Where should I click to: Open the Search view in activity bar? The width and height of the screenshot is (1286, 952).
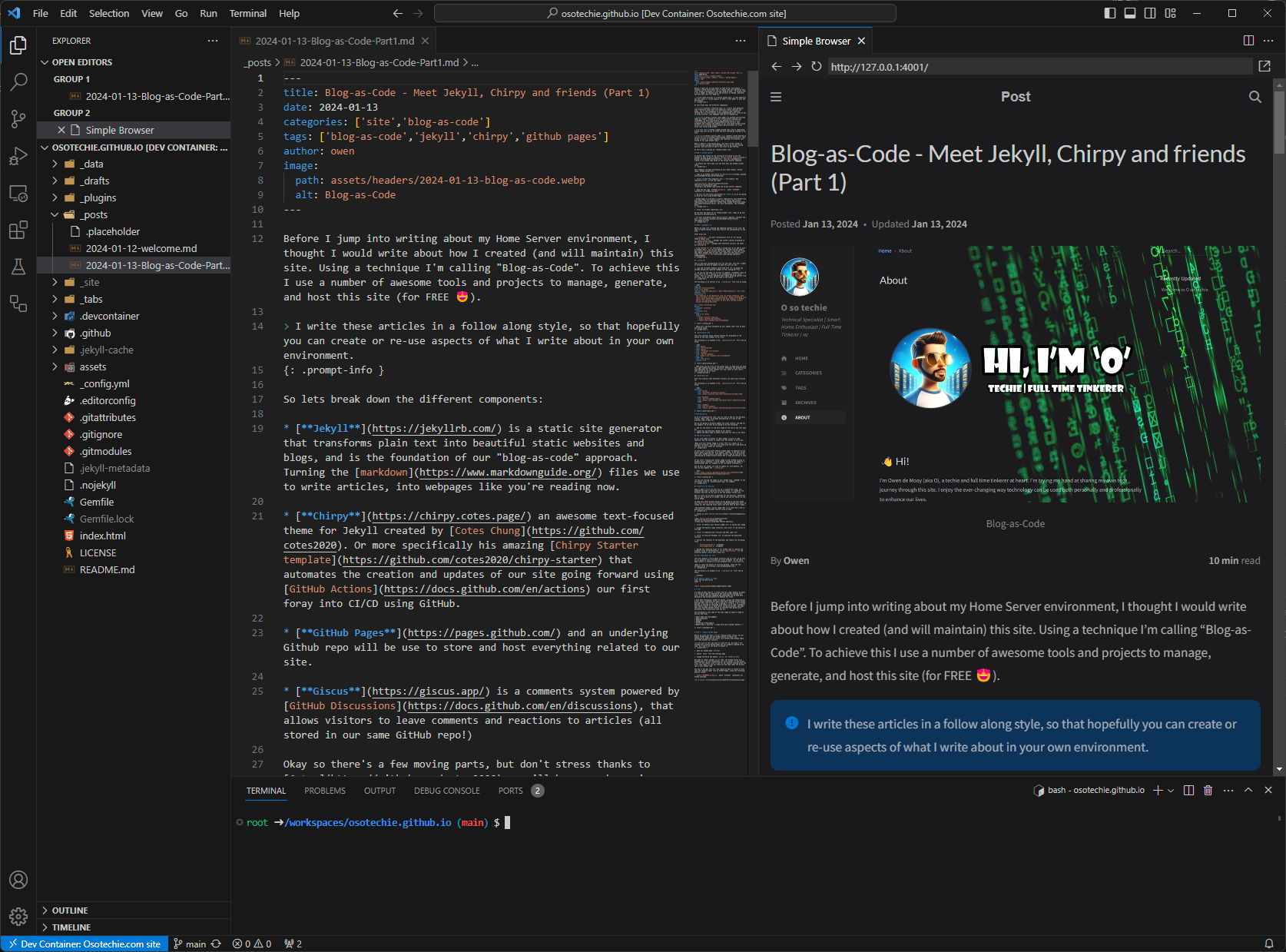pyautogui.click(x=18, y=81)
